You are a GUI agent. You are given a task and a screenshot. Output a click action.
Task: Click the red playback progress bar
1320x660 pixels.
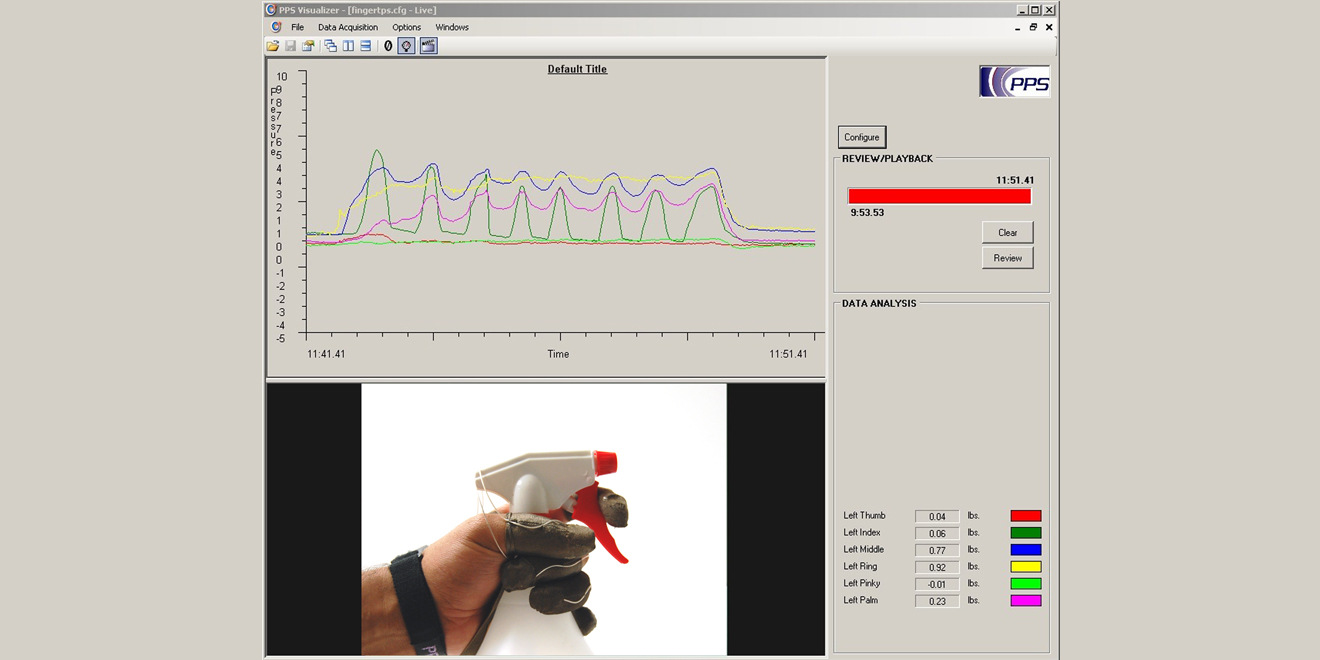point(939,196)
